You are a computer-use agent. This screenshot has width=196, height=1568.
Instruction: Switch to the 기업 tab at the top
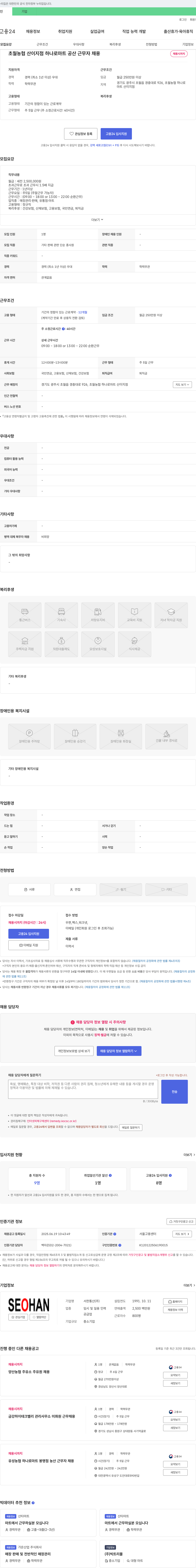24,12
